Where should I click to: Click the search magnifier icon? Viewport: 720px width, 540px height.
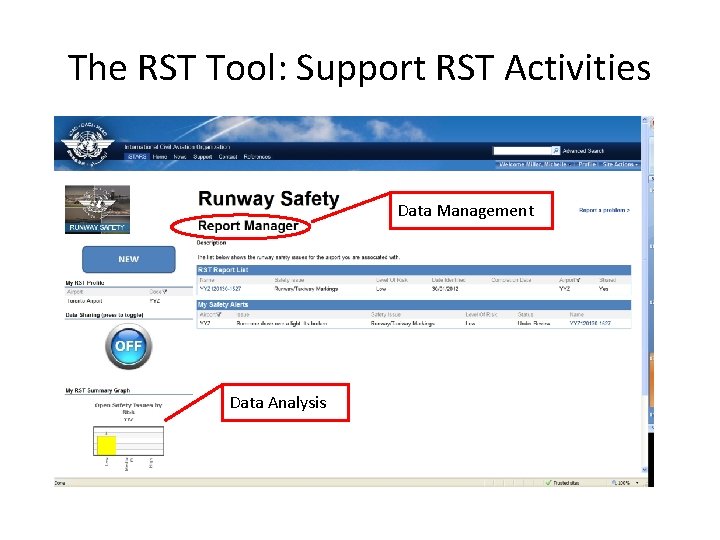coord(556,151)
